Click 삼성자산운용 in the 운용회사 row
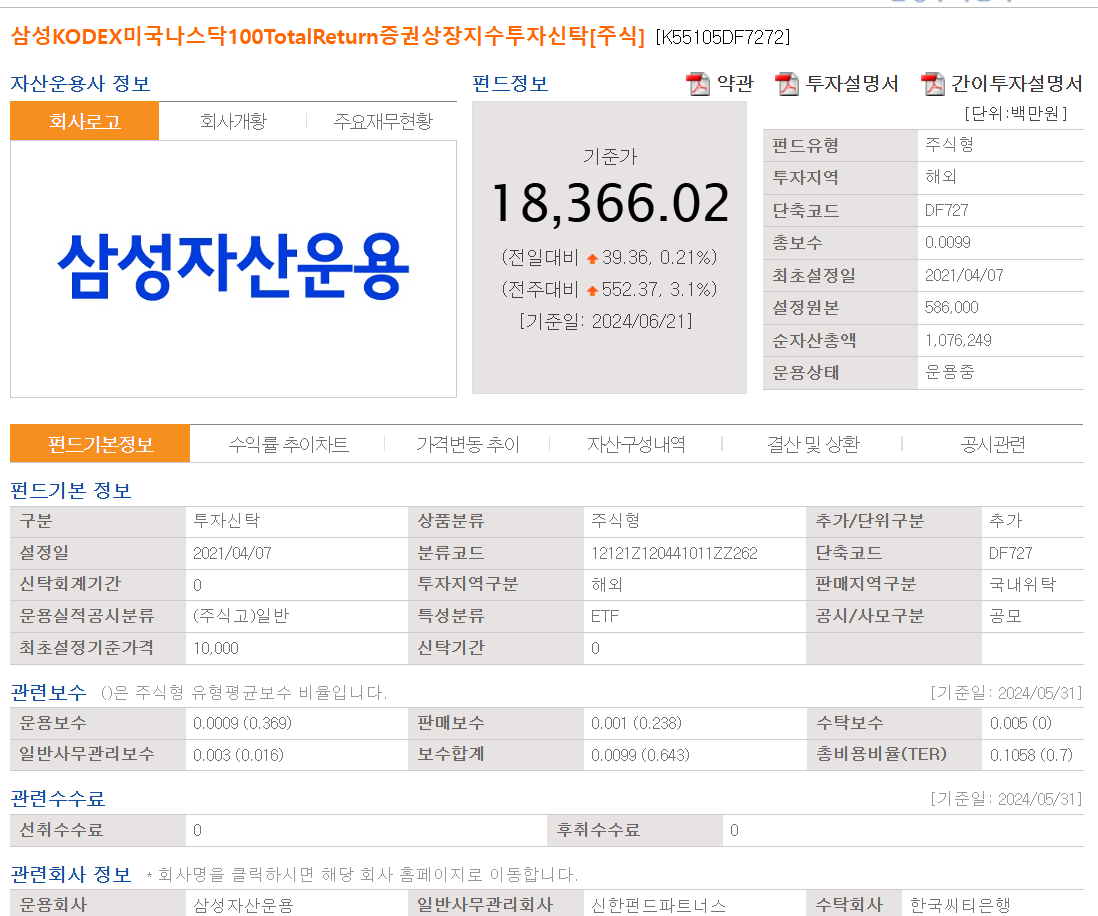The image size is (1098, 916). (243, 905)
